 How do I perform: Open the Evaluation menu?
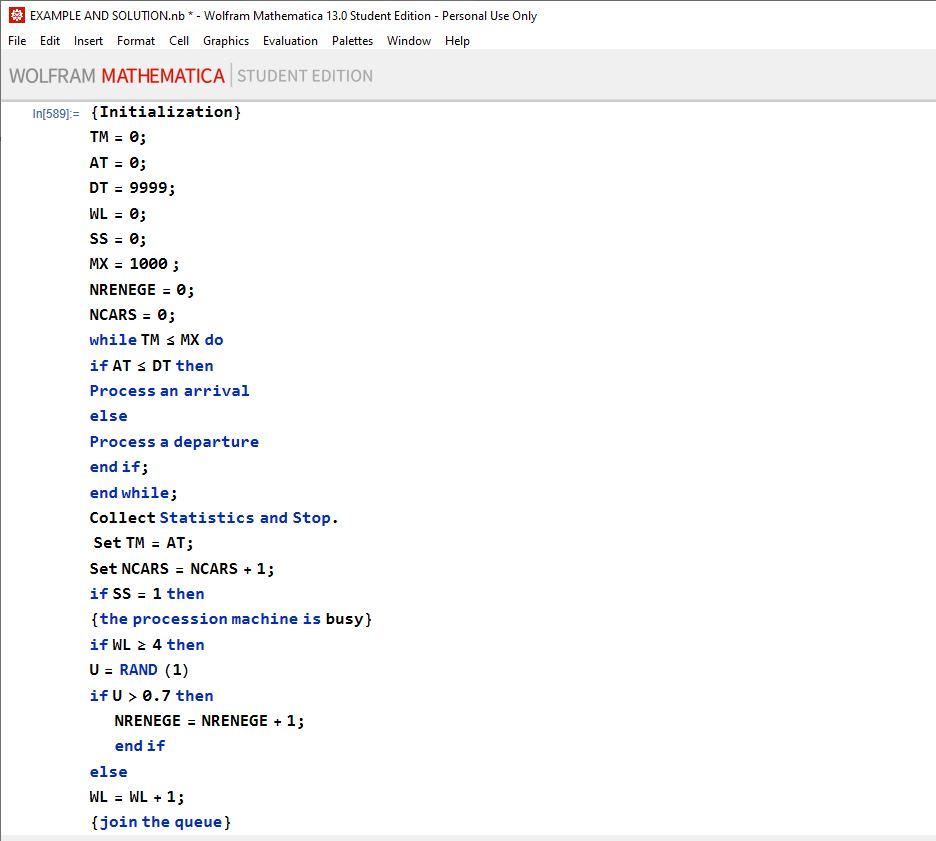(290, 41)
